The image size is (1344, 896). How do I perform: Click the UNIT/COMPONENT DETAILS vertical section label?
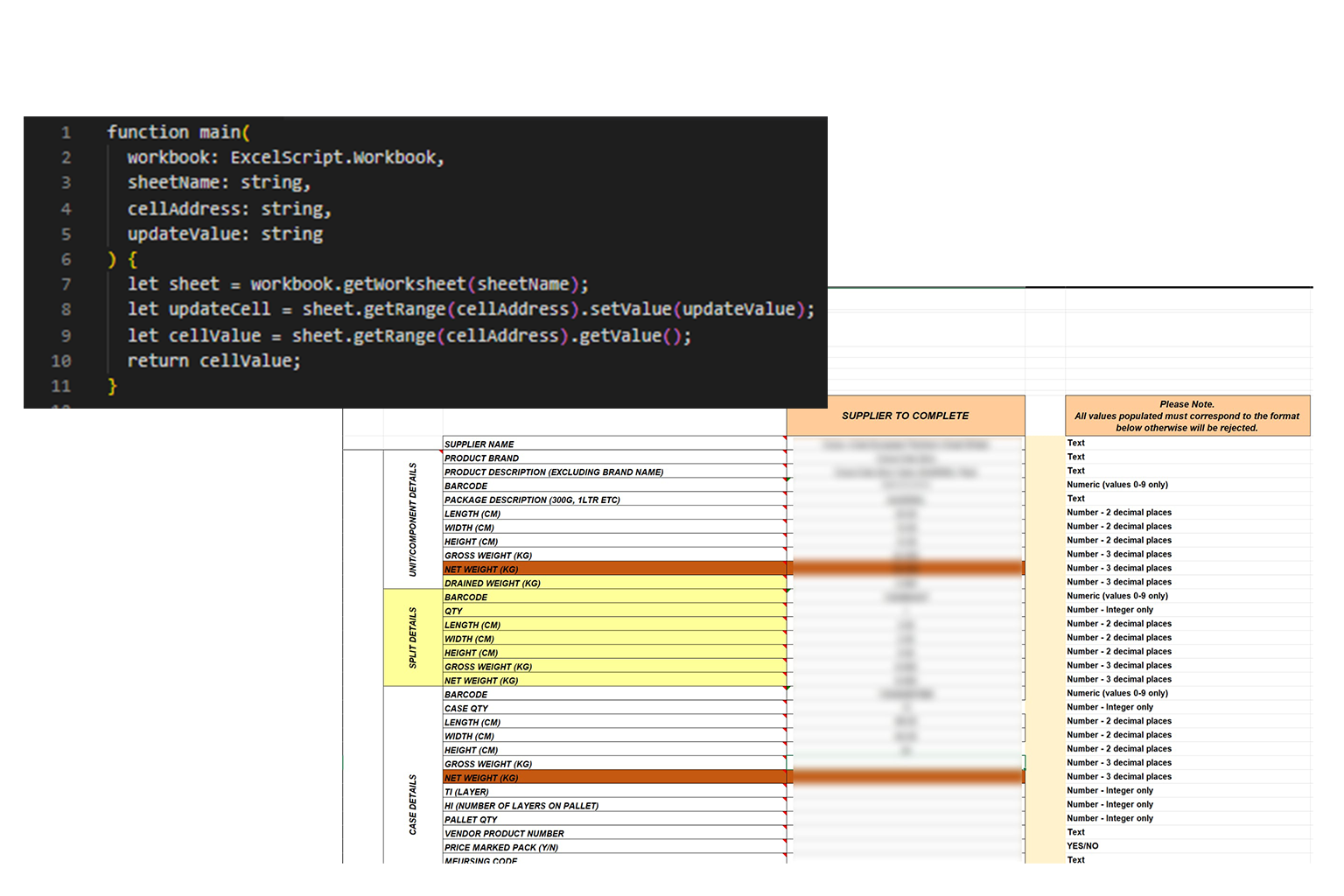pyautogui.click(x=413, y=519)
